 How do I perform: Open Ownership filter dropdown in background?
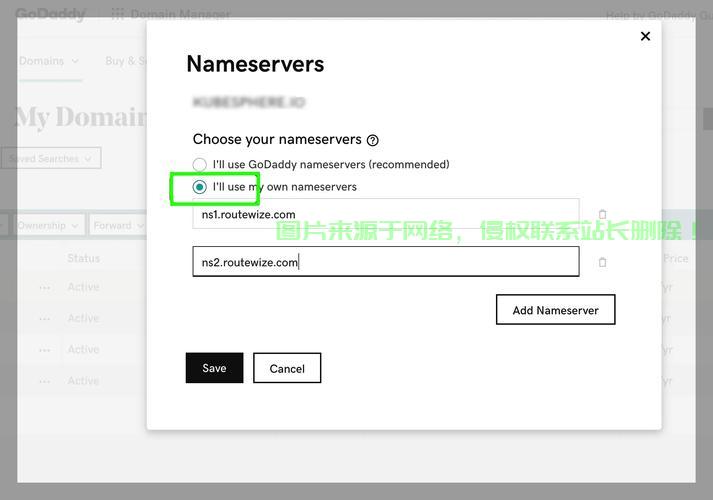tap(49, 225)
